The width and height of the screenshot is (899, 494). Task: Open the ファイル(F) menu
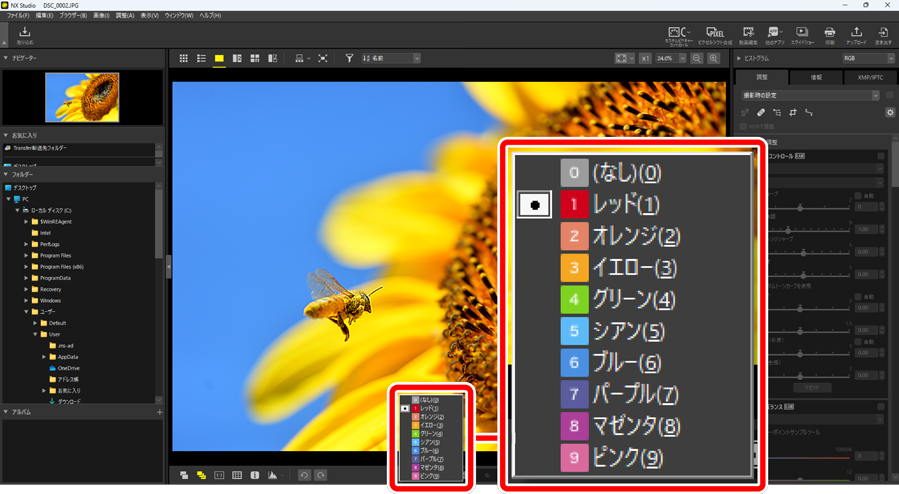[18, 16]
